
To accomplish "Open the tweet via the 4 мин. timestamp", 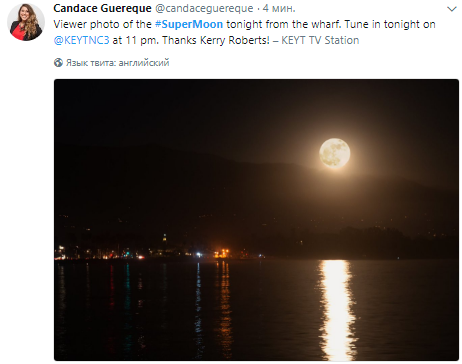I will pos(279,8).
